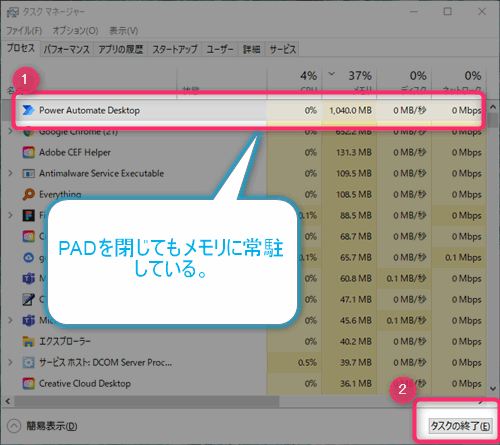Switch to the ユーザー tab
This screenshot has height=445, width=500.
coord(220,49)
